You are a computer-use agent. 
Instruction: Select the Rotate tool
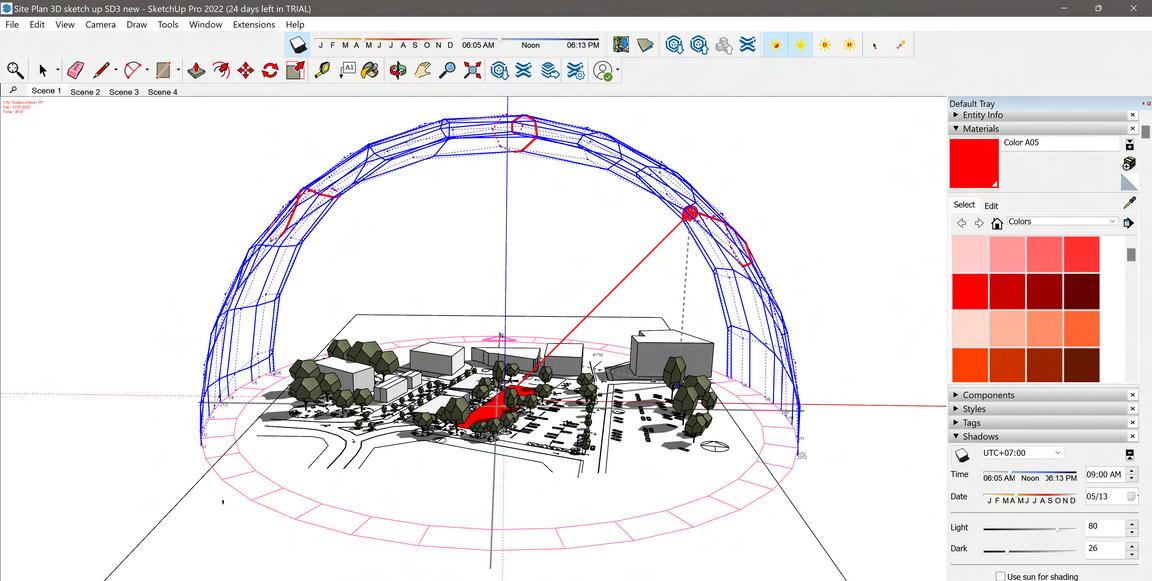[x=270, y=71]
